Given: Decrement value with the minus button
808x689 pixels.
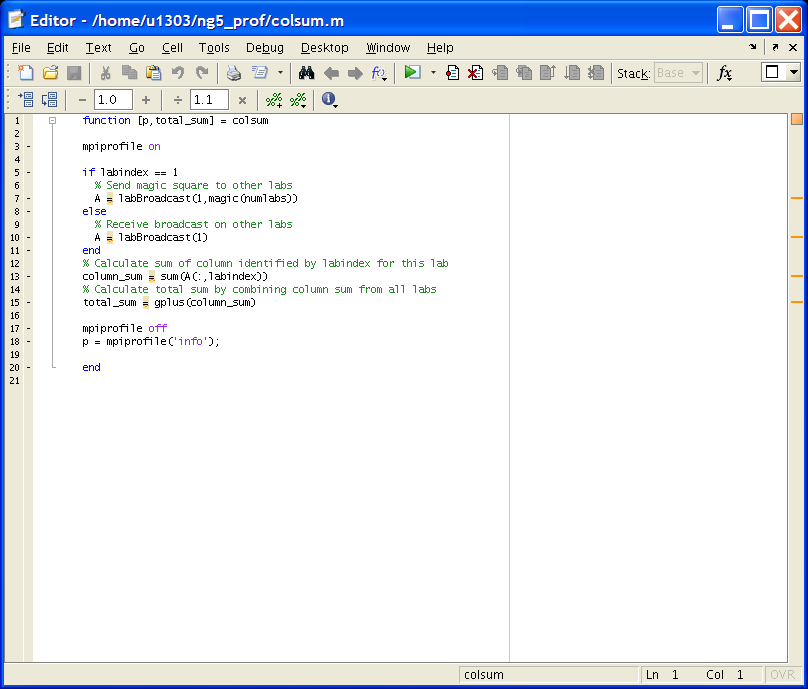Looking at the screenshot, I should pos(82,100).
